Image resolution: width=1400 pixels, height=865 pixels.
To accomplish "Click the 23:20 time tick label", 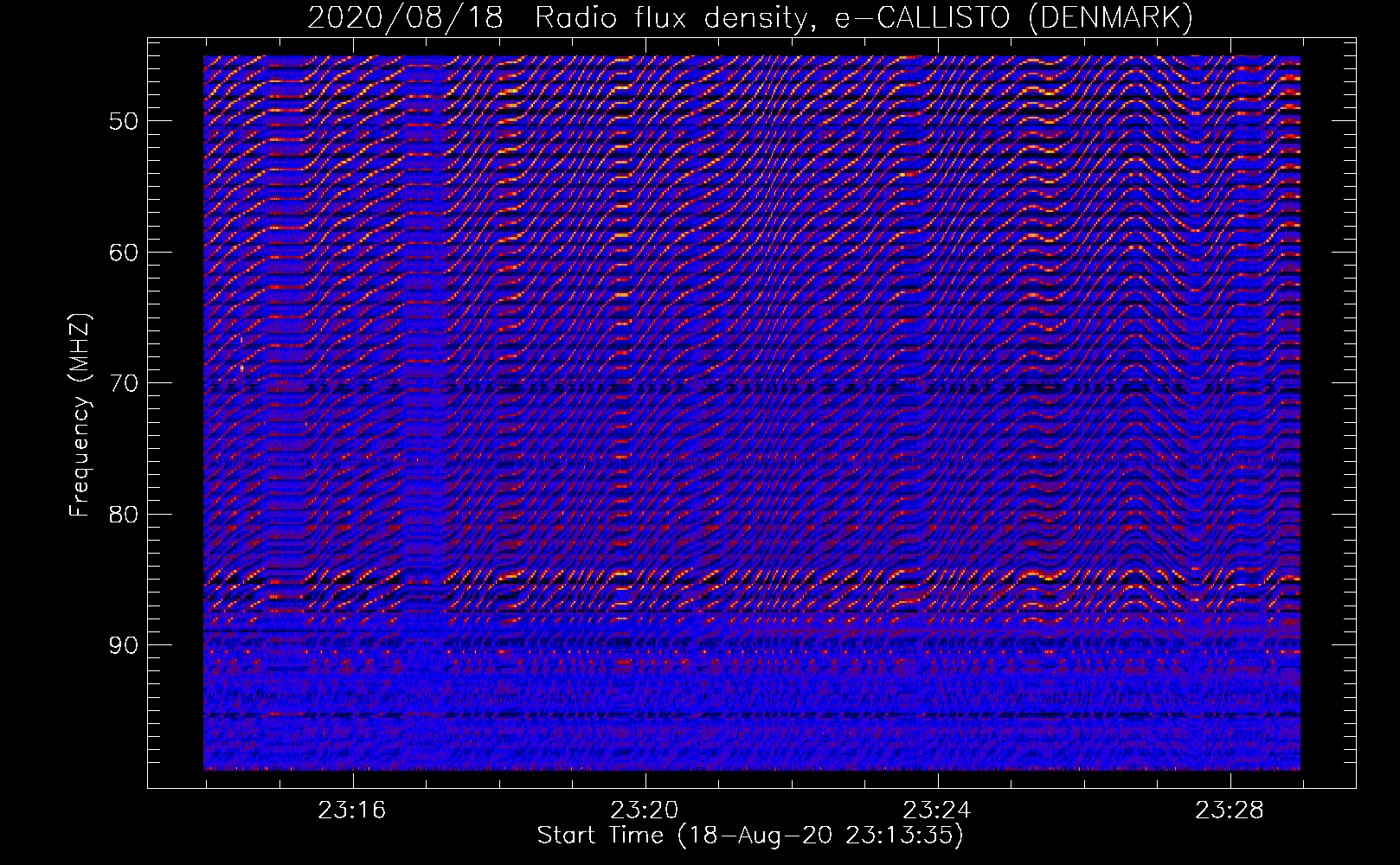I will [x=645, y=811].
